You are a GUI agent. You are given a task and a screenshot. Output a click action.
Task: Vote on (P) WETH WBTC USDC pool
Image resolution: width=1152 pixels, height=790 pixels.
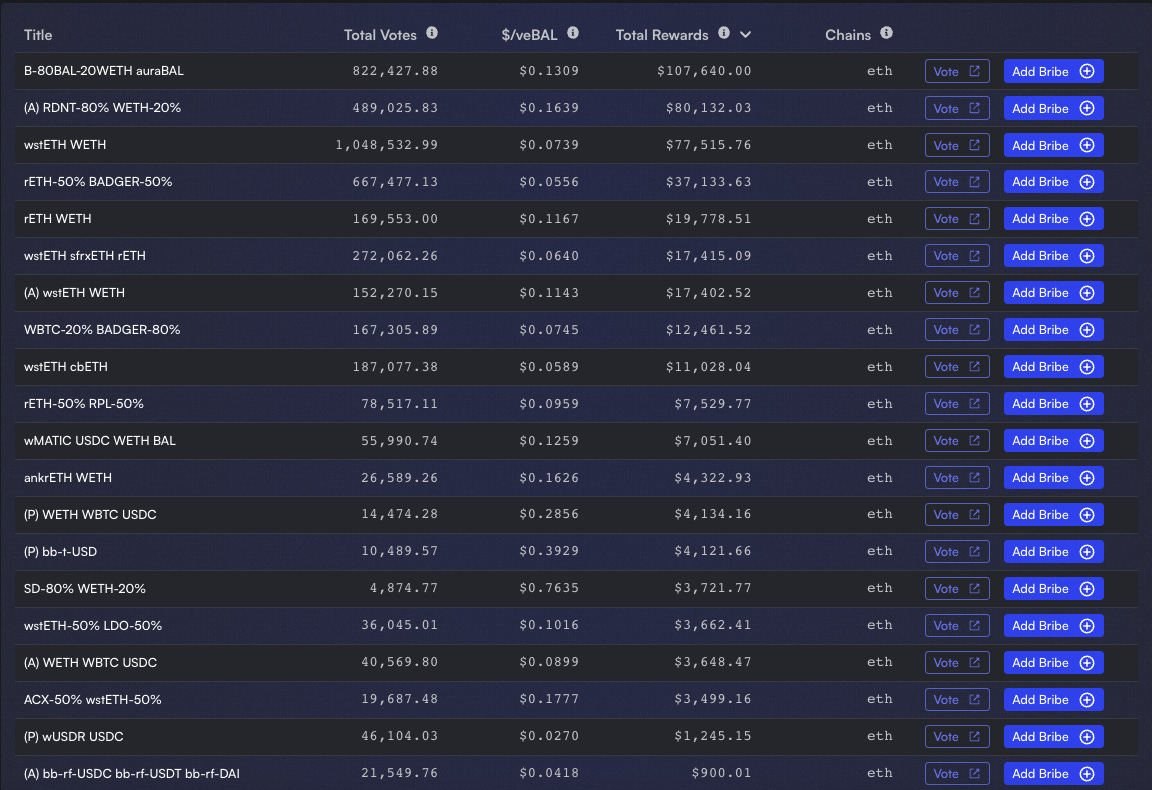957,514
